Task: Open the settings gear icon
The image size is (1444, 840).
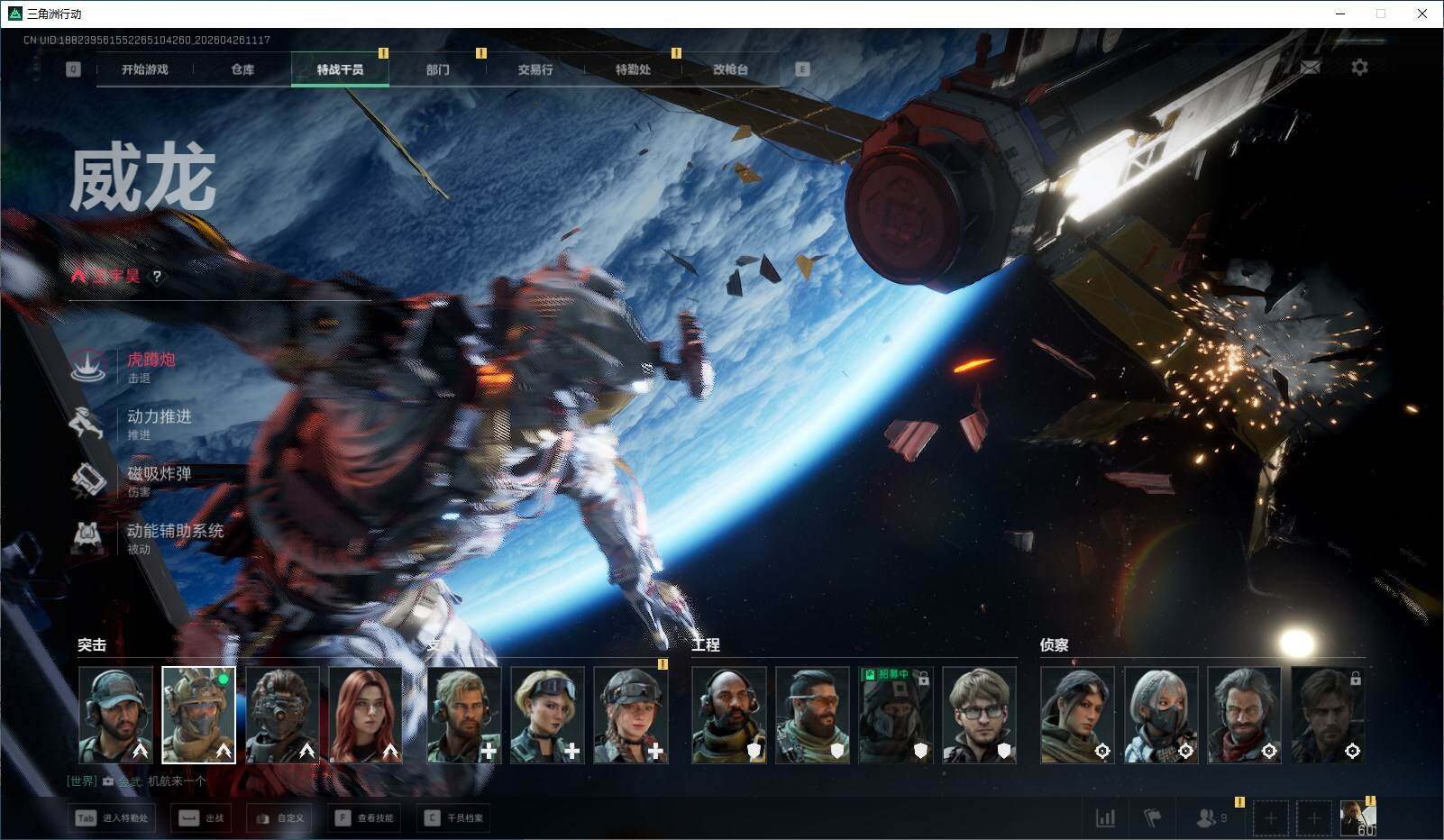Action: pos(1359,68)
